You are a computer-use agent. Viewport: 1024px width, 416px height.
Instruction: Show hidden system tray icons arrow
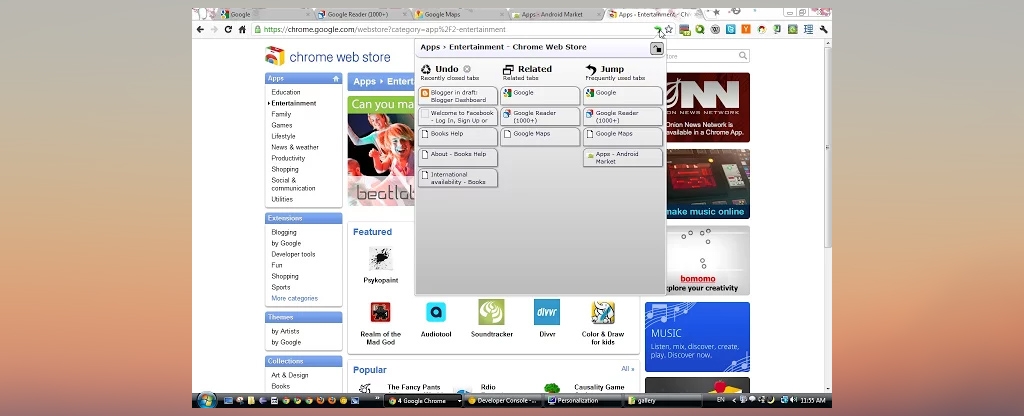click(733, 400)
